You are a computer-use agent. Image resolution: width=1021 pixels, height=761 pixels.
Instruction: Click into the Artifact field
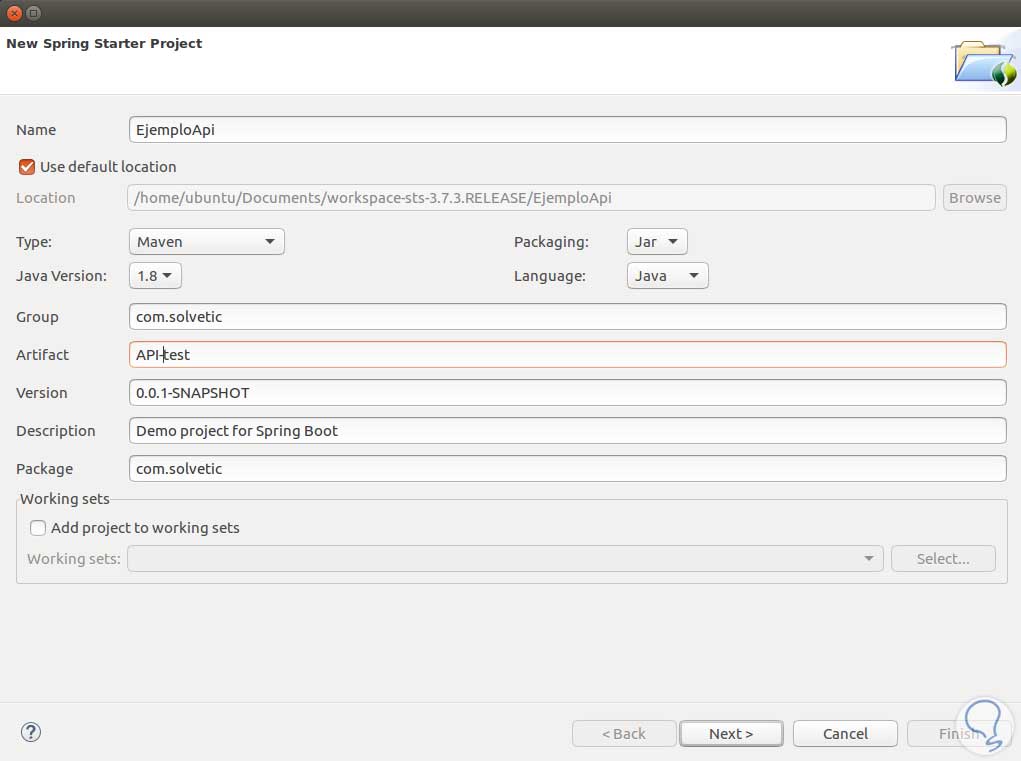(567, 355)
